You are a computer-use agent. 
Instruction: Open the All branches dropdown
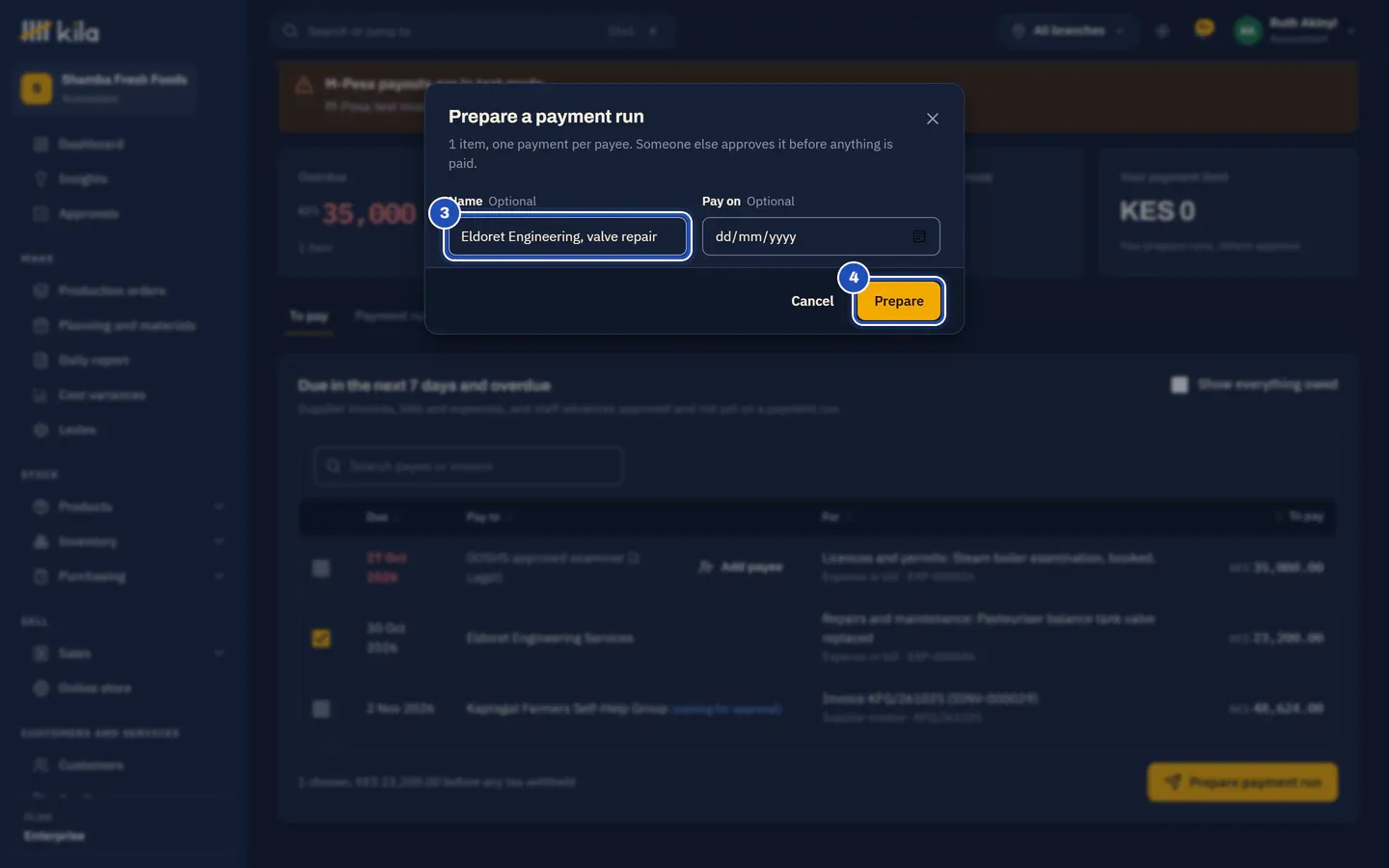[1068, 31]
